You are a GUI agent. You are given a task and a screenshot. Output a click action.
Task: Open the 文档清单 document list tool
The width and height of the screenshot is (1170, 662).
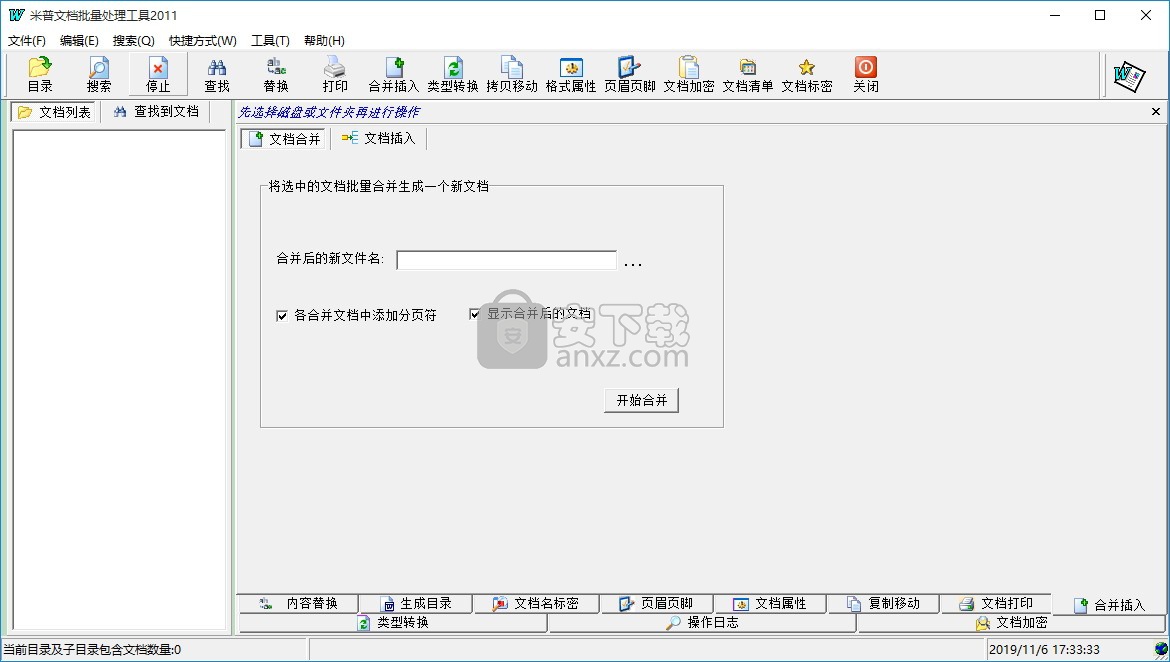click(x=748, y=75)
